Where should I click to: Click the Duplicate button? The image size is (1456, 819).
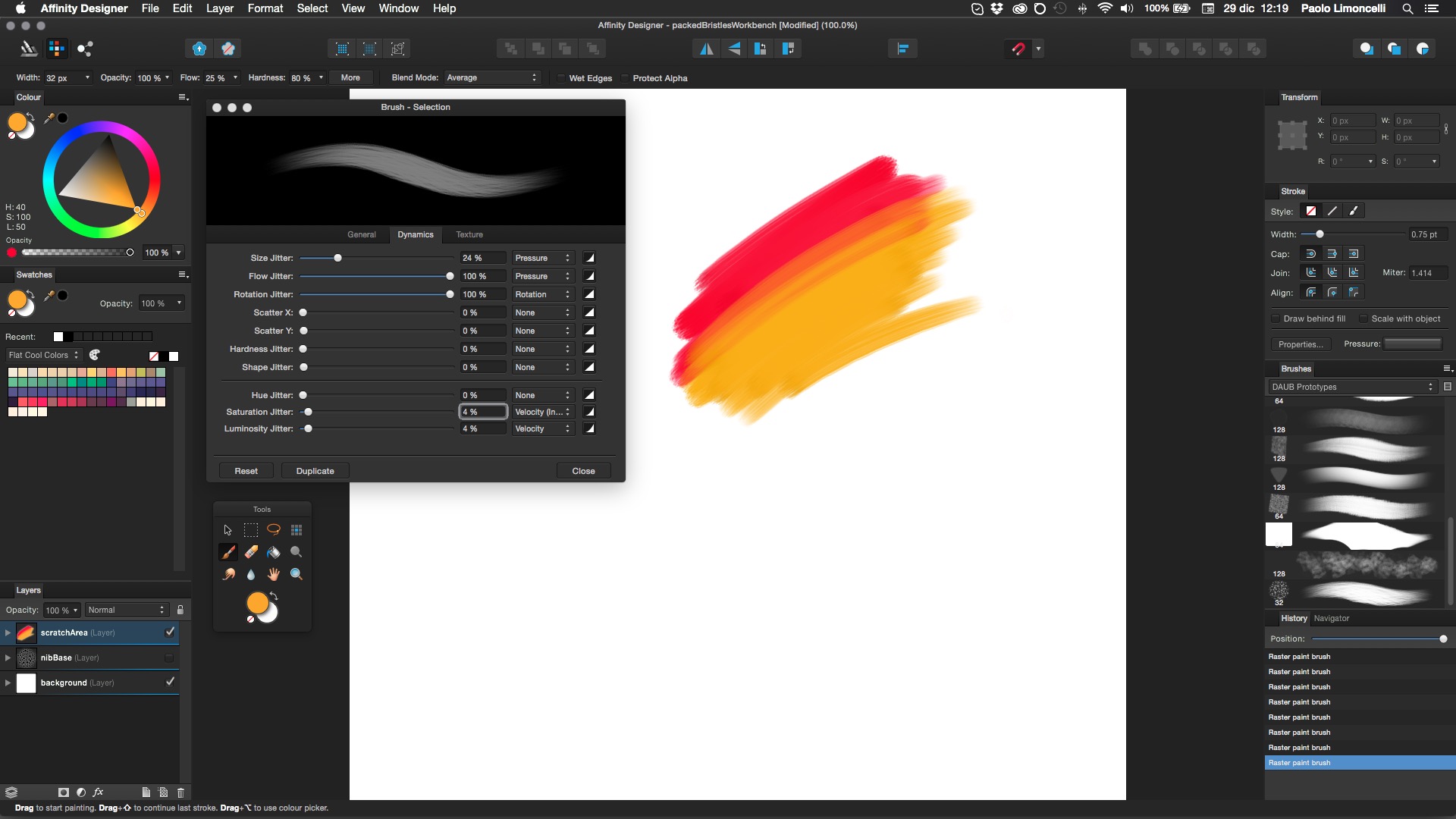click(x=315, y=471)
